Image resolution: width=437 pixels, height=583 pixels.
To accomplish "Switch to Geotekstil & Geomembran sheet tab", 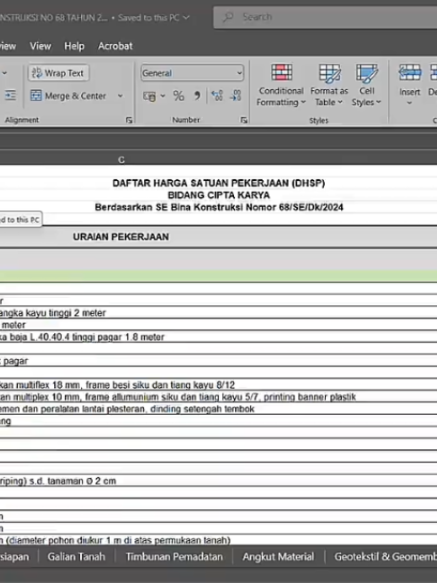I will pyautogui.click(x=385, y=557).
